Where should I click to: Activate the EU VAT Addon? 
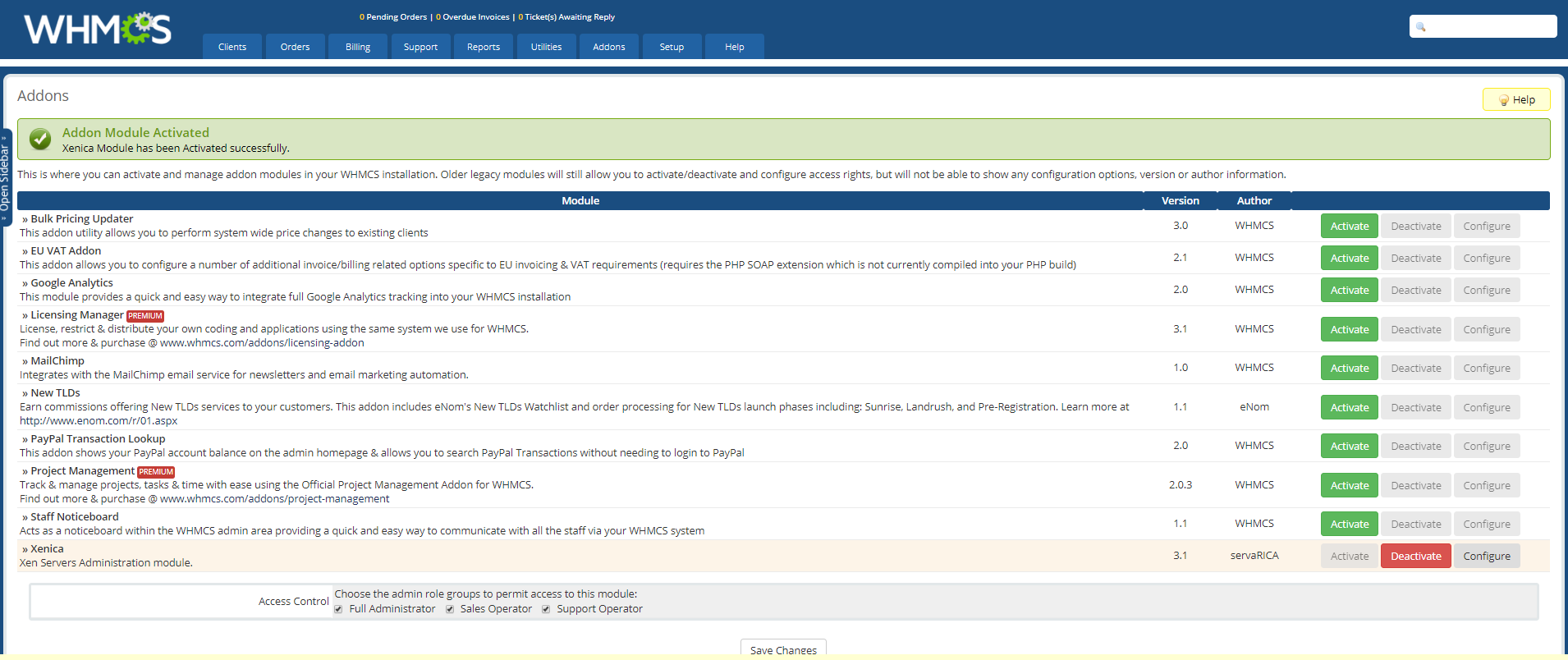click(x=1350, y=258)
